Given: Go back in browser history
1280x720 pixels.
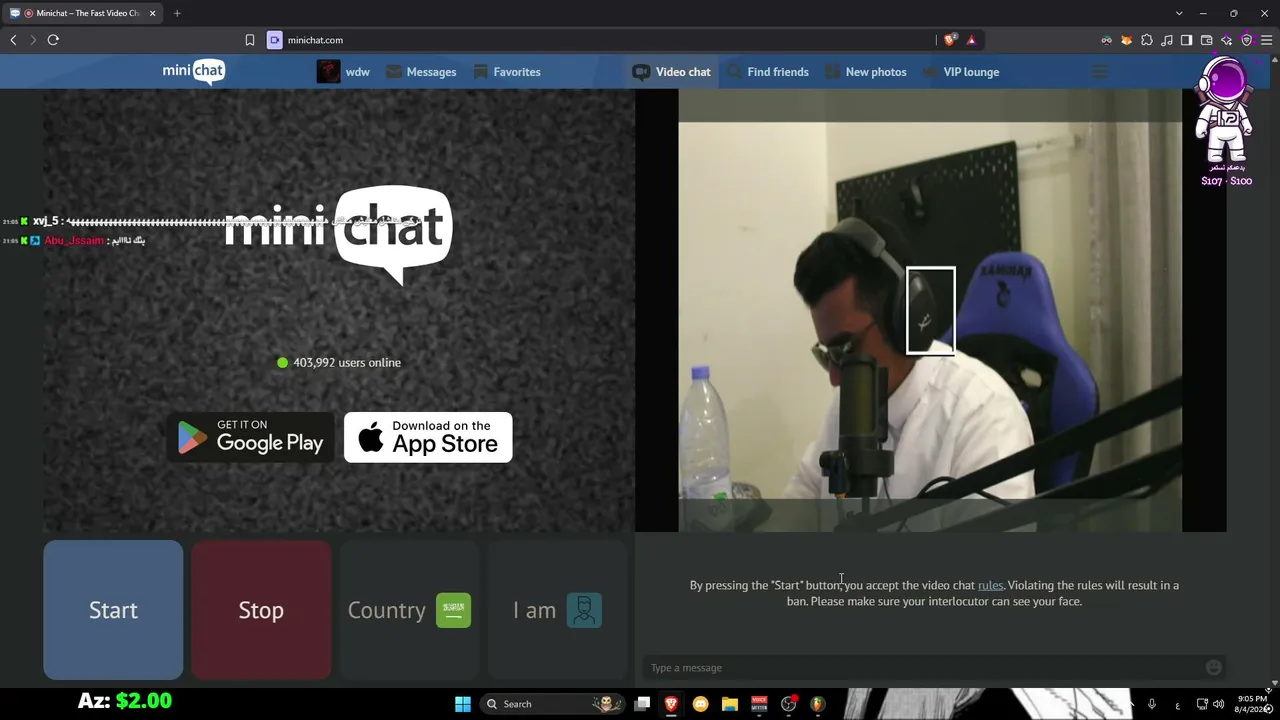Looking at the screenshot, I should pos(13,40).
